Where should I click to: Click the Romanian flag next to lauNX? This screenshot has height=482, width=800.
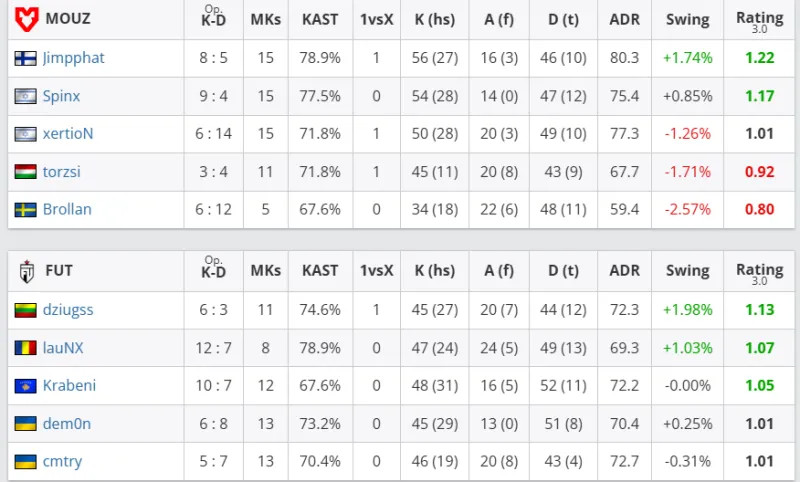point(25,348)
